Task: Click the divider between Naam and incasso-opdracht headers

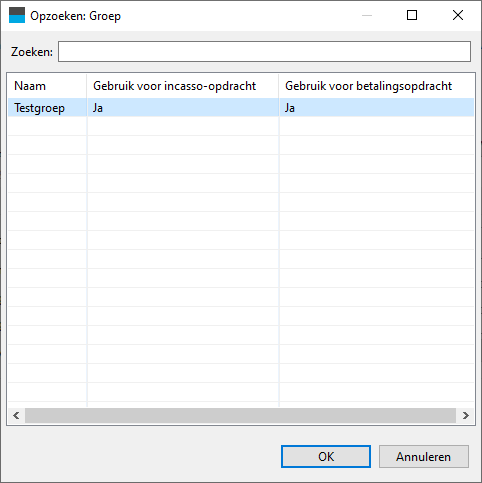Action: [x=87, y=86]
